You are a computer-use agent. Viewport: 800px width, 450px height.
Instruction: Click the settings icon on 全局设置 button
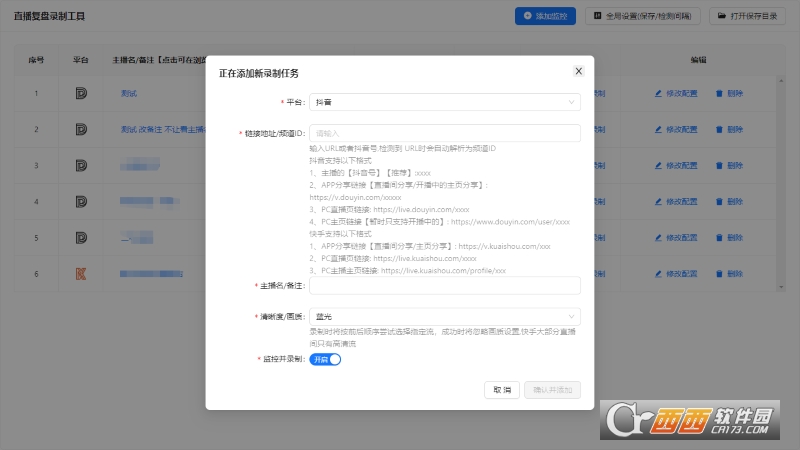(x=597, y=16)
